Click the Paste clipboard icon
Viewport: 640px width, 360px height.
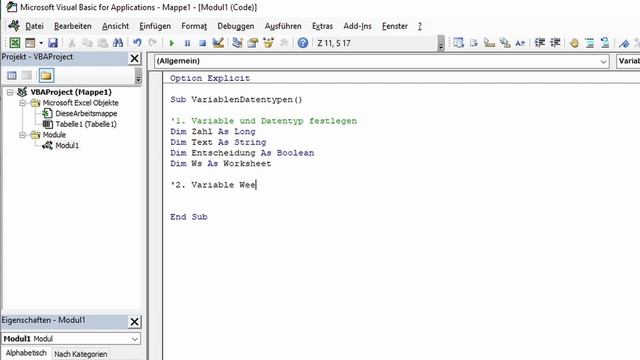coord(102,42)
